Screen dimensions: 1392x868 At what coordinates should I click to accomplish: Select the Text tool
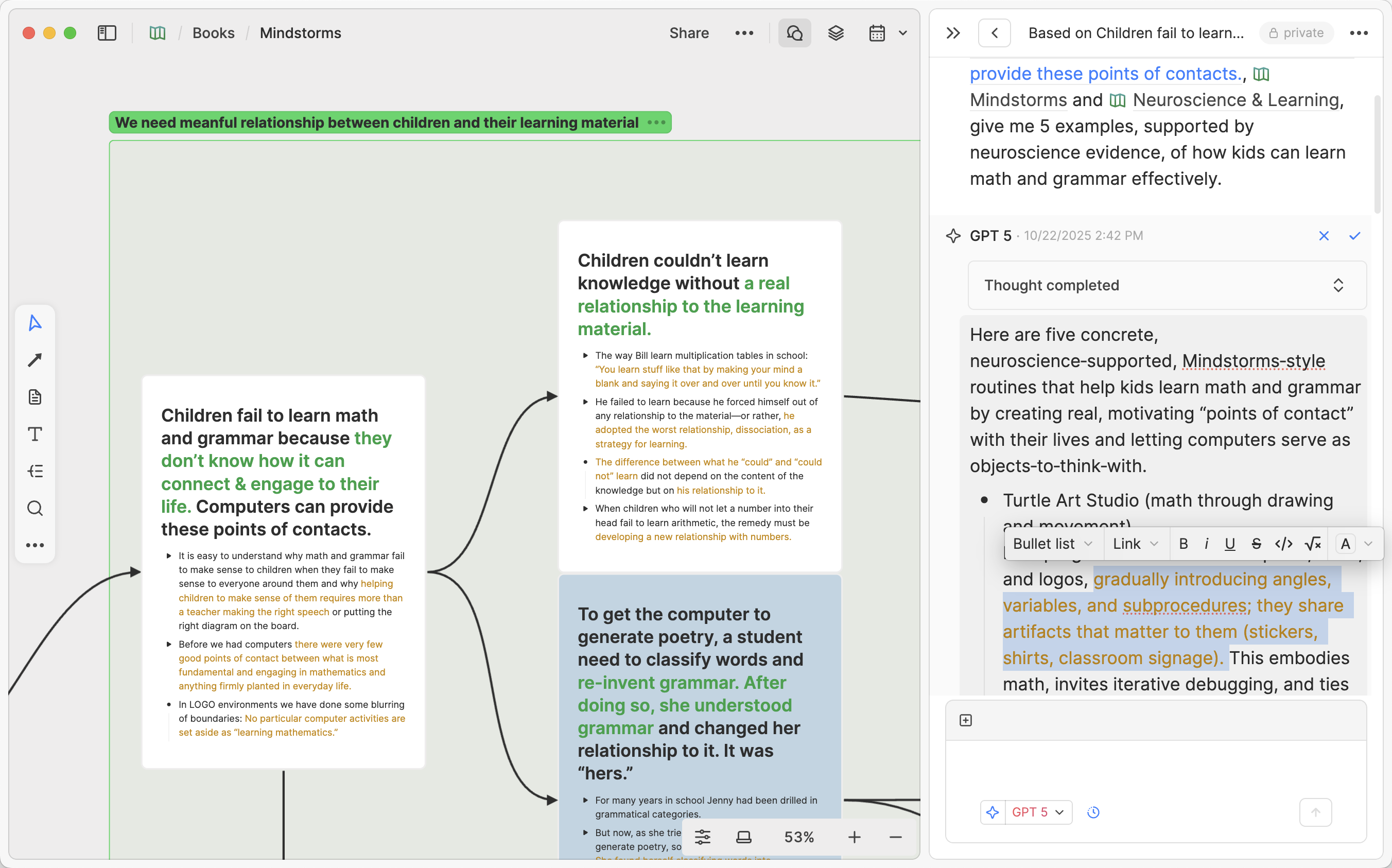(35, 434)
